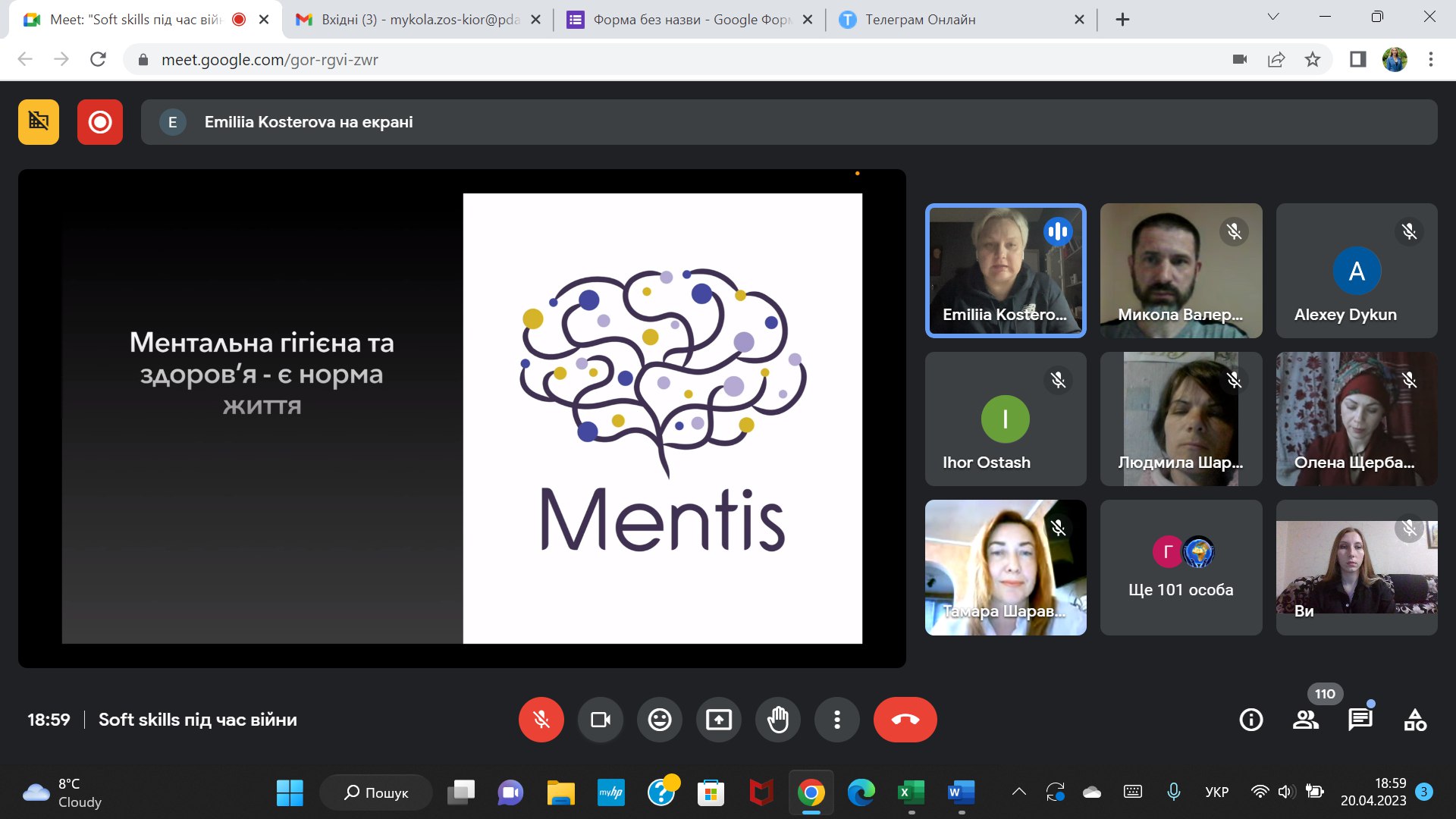Raise hand in the meeting
The image size is (1456, 819).
tap(777, 719)
